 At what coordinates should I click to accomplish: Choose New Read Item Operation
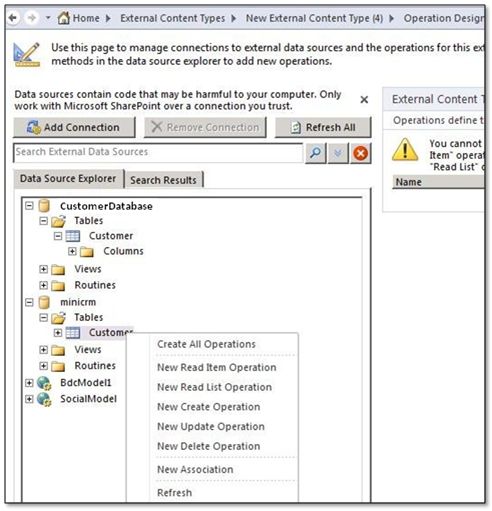pyautogui.click(x=217, y=367)
